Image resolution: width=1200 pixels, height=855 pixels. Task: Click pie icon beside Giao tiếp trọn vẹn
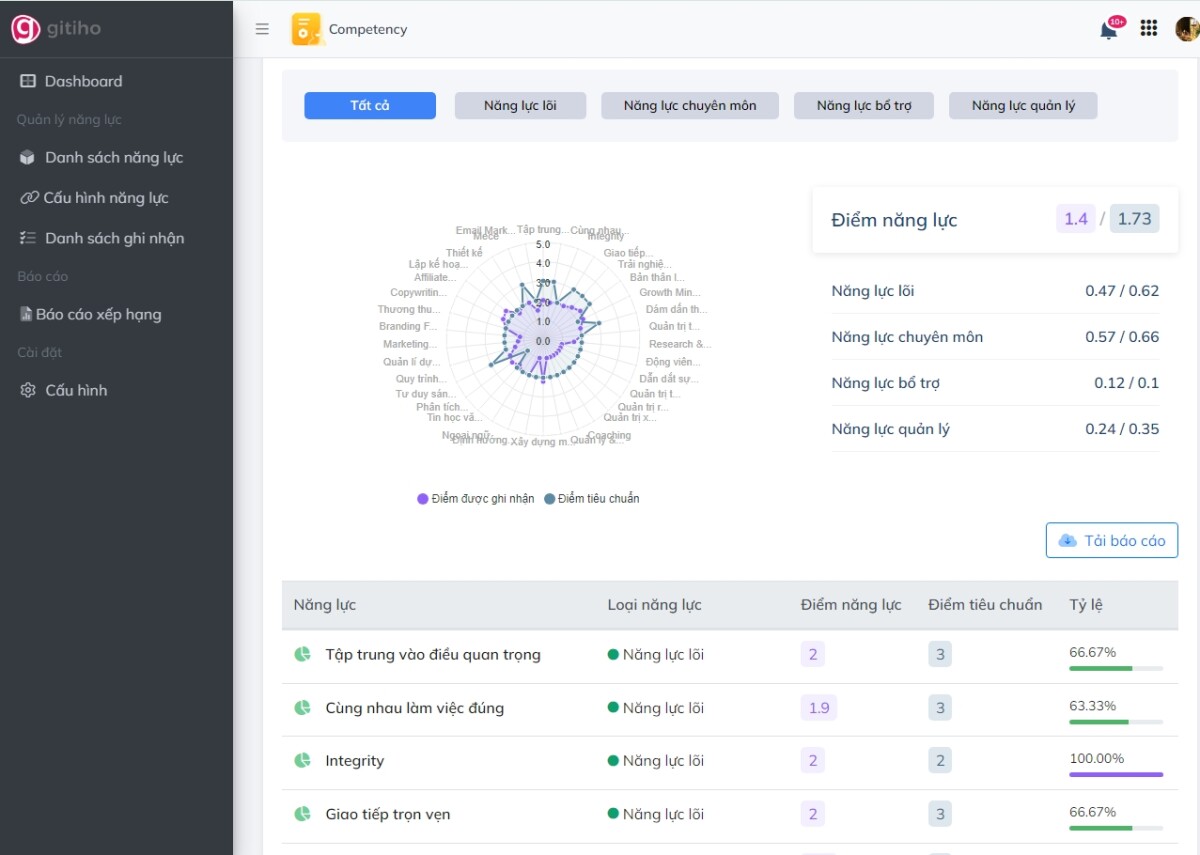click(x=302, y=813)
